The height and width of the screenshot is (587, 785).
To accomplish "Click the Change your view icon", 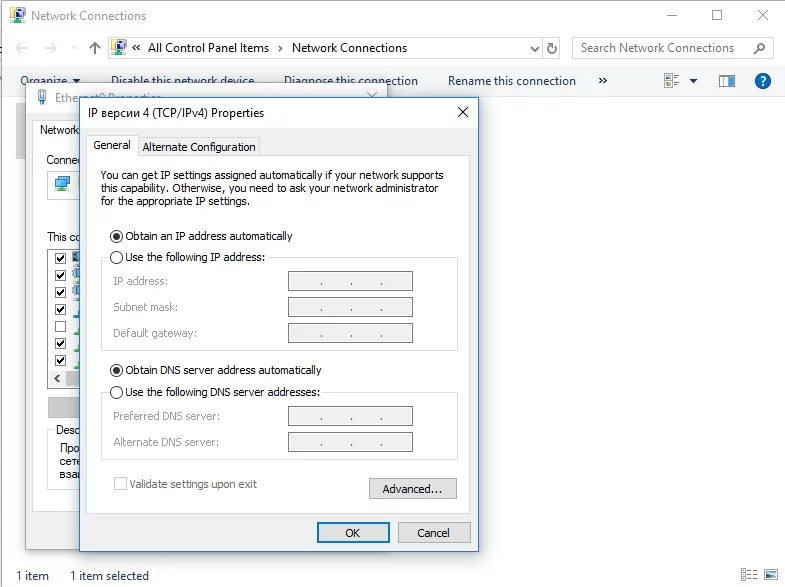I will [671, 81].
